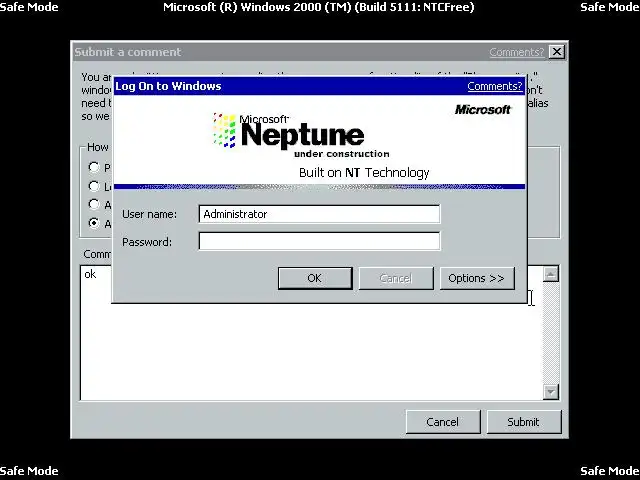Click the comment box scroll down arrow
640x480 pixels.
point(551,392)
